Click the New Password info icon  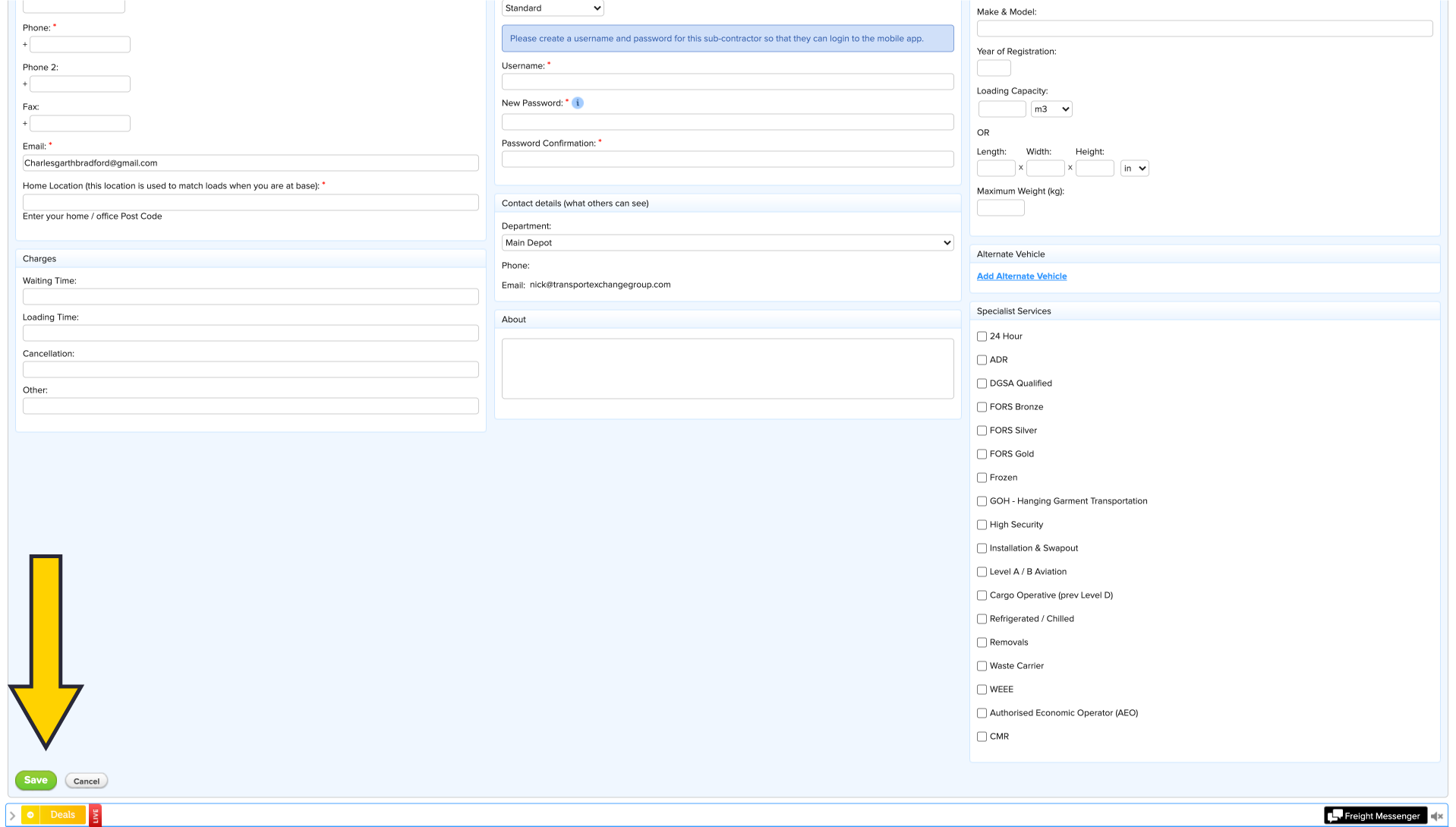pyautogui.click(x=578, y=103)
